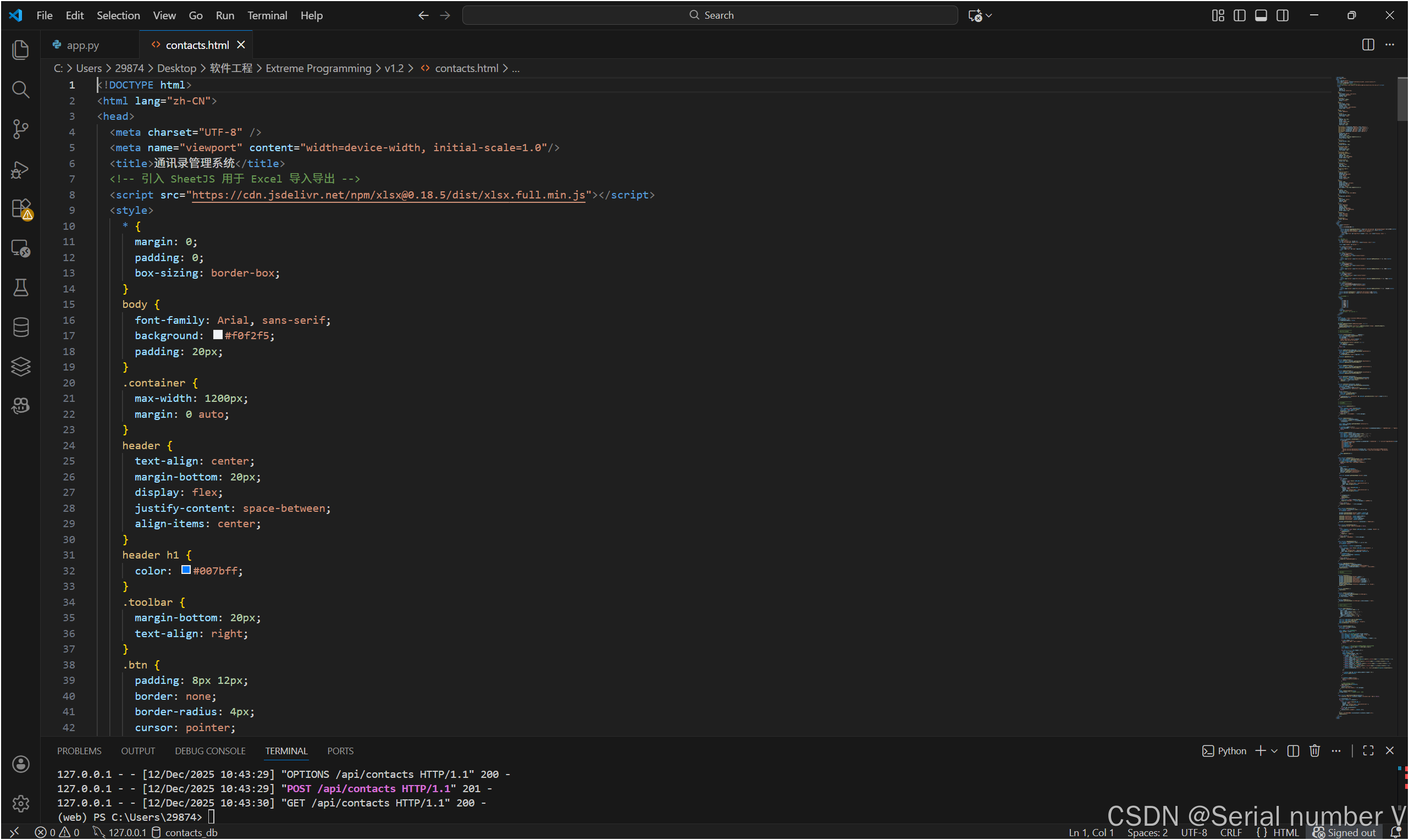The width and height of the screenshot is (1409, 840).
Task: Open Extensions view with warning badge
Action: click(x=20, y=208)
